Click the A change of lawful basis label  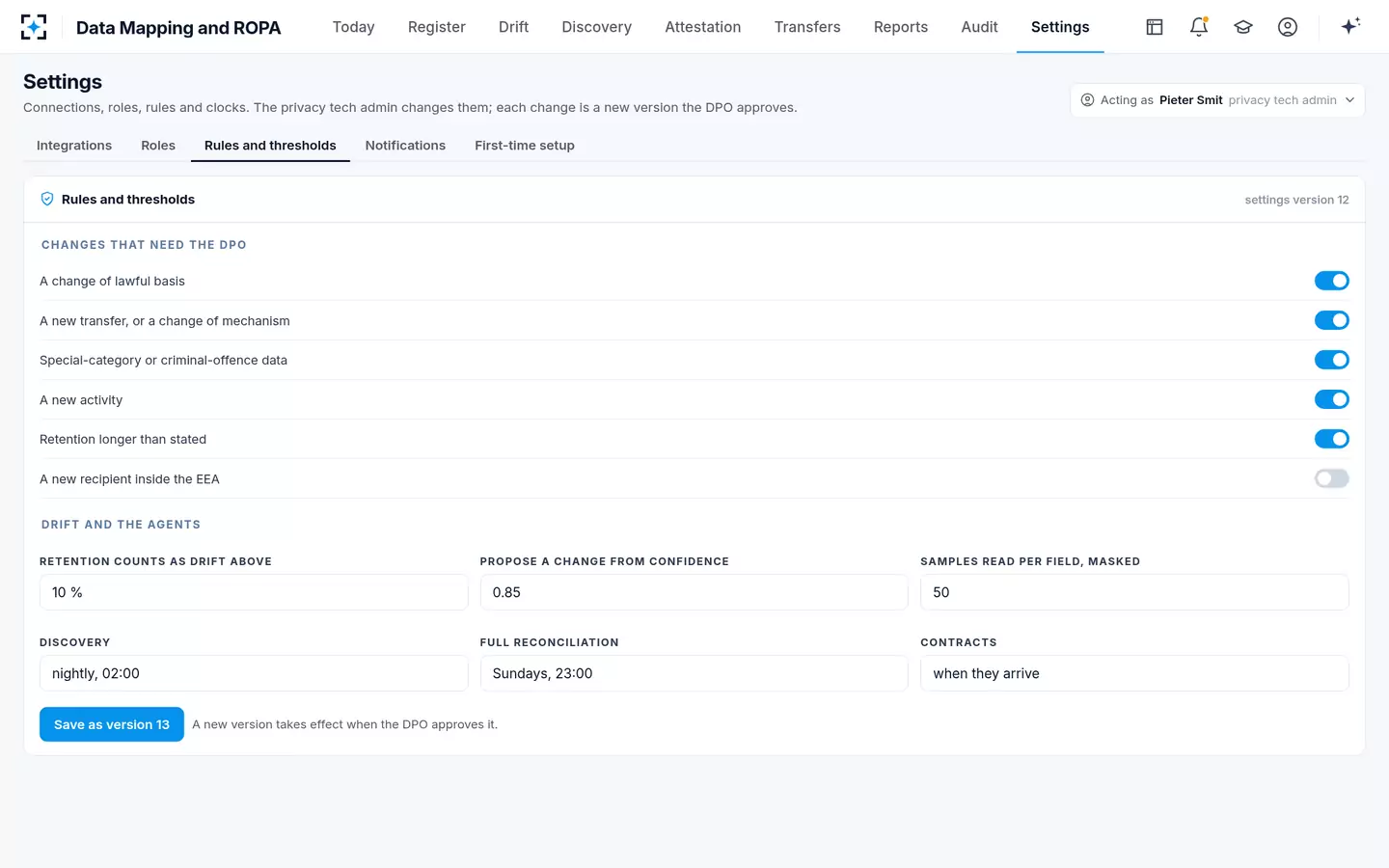click(112, 281)
